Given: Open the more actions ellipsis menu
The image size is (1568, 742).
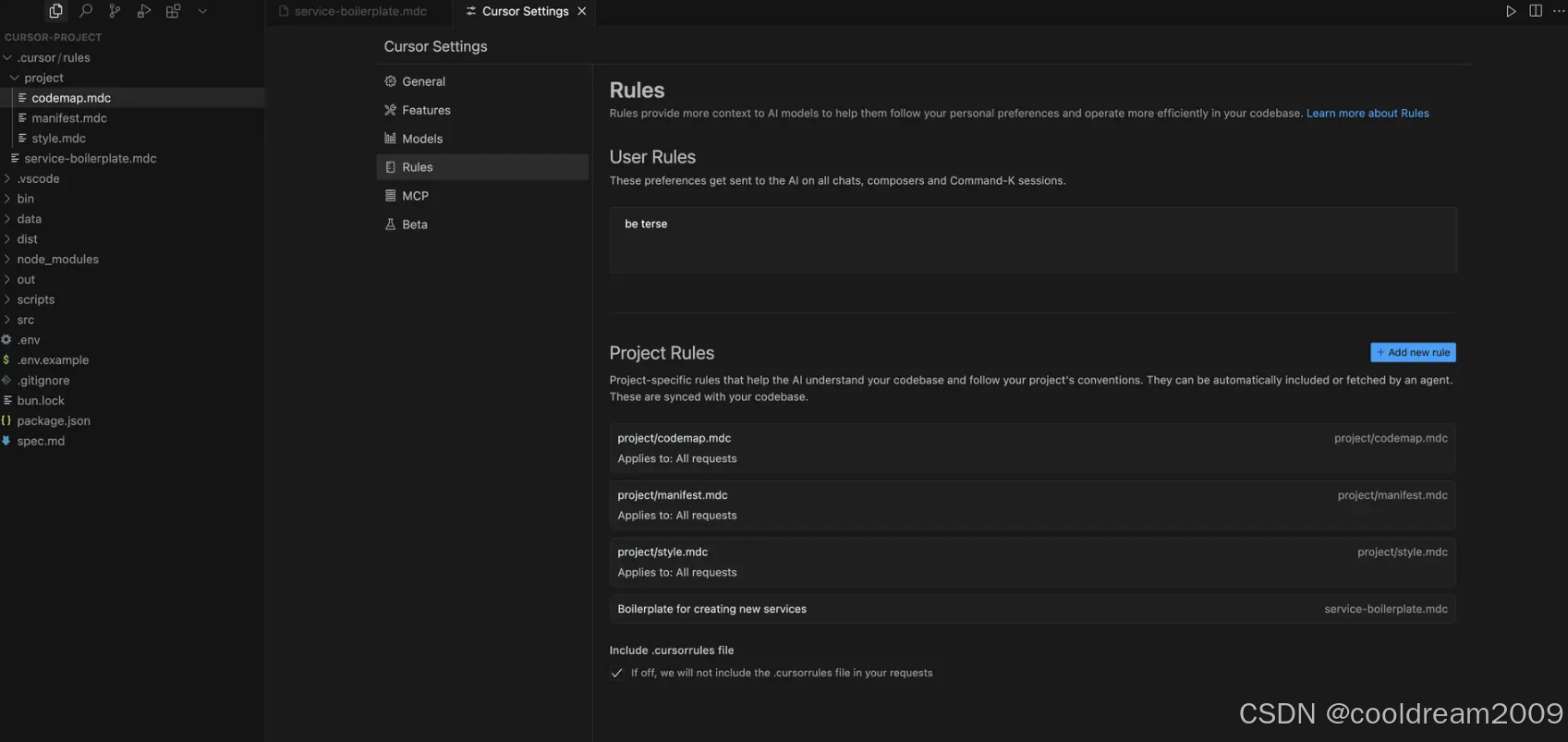Looking at the screenshot, I should point(1559,11).
